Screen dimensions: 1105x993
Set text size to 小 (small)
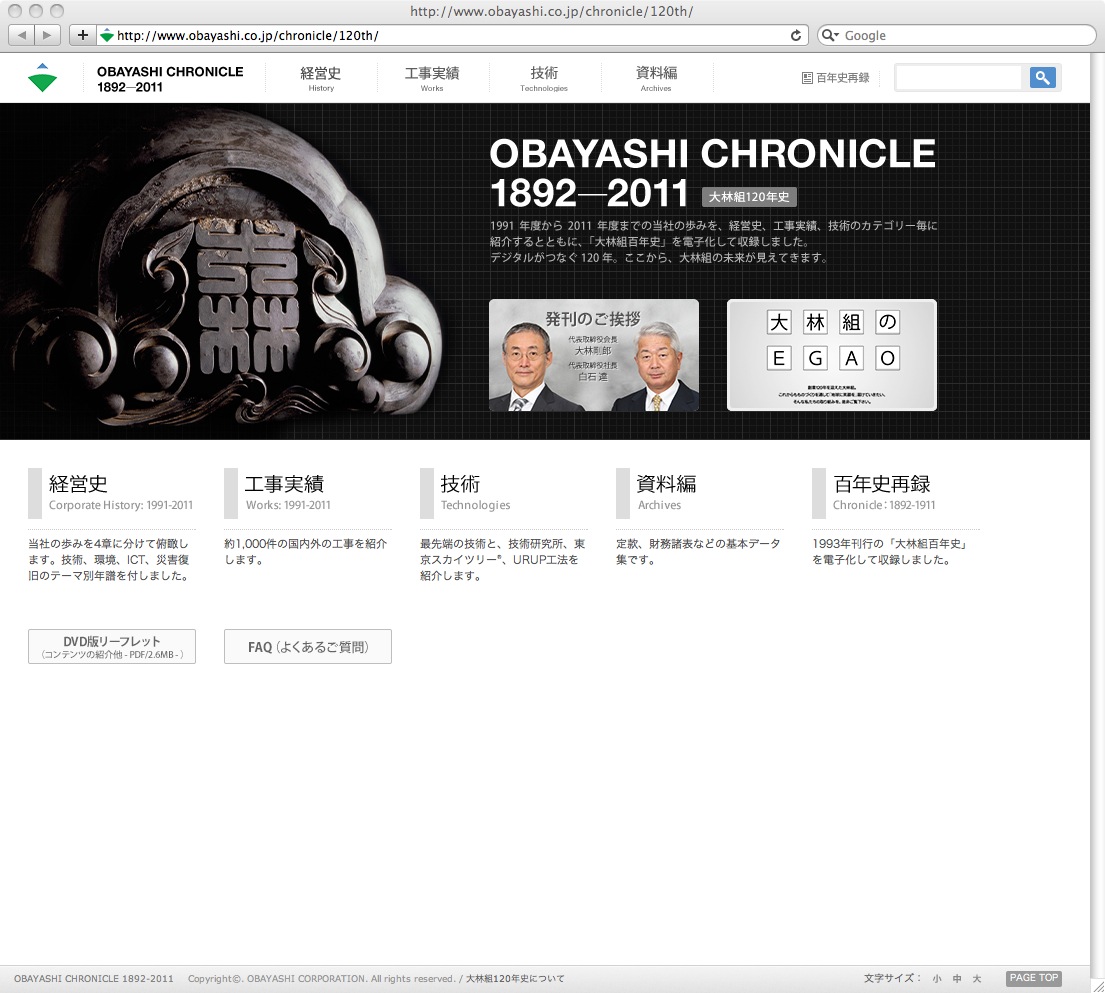937,978
